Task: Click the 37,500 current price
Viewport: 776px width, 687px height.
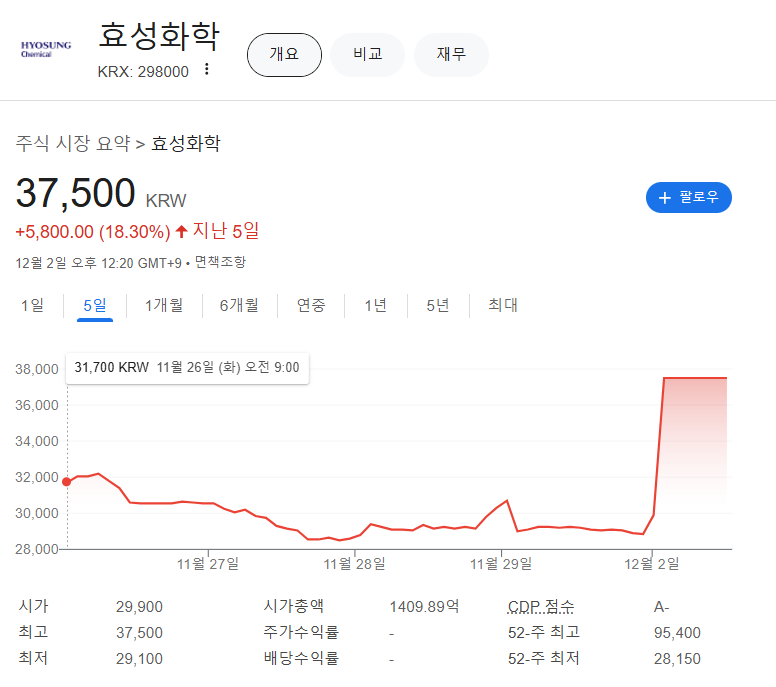Action: click(x=75, y=193)
